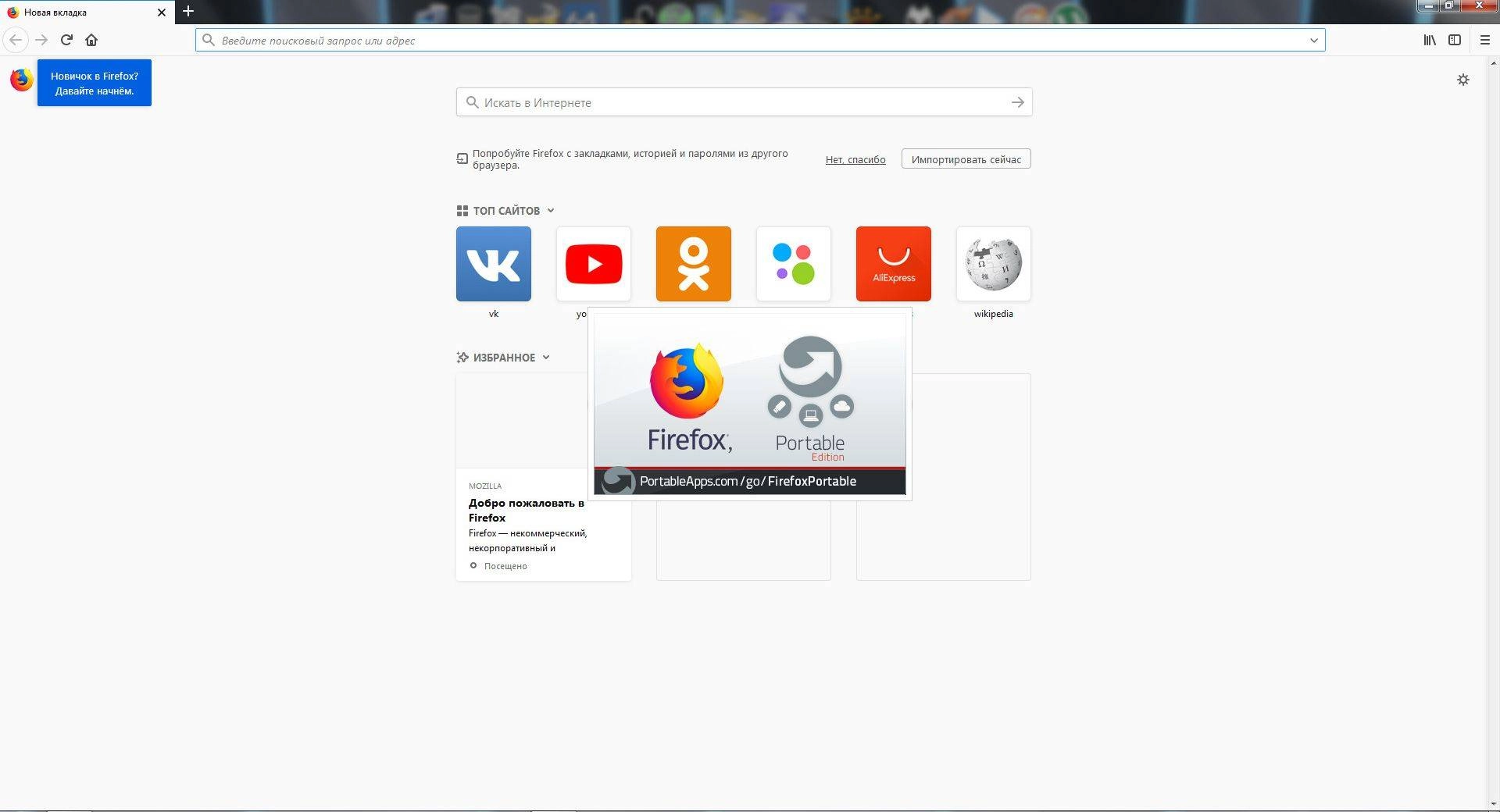Click the import browser icon
1500x812 pixels.
tap(462, 158)
